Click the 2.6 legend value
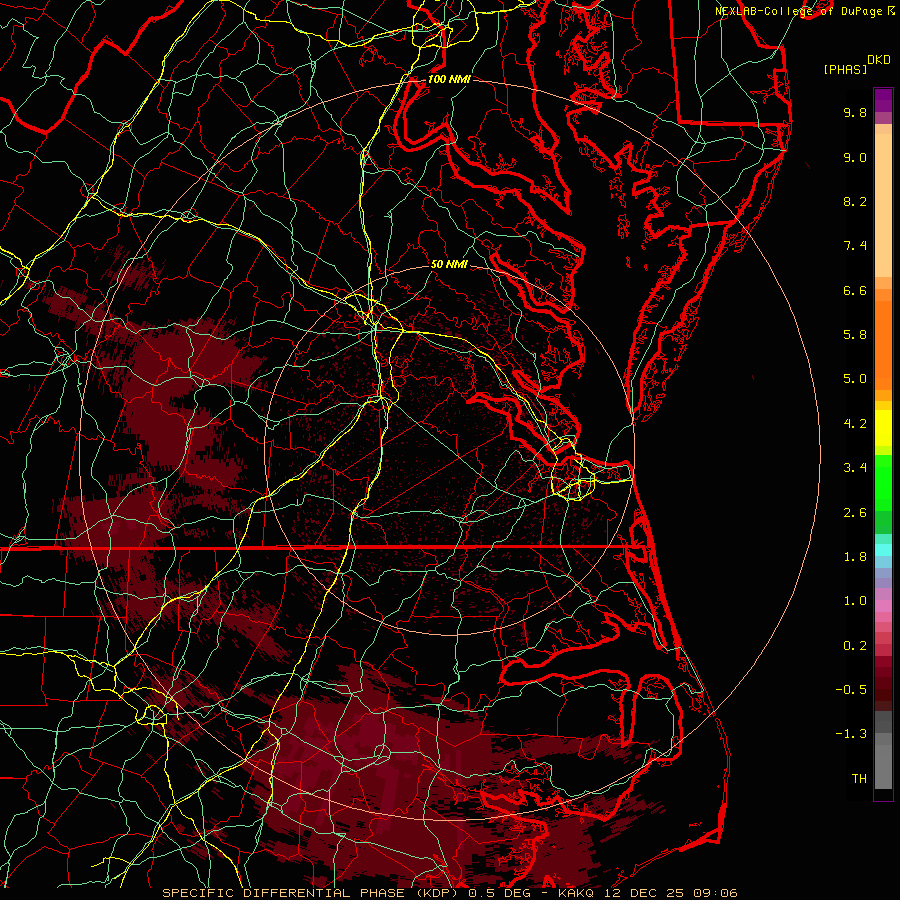 tap(855, 513)
